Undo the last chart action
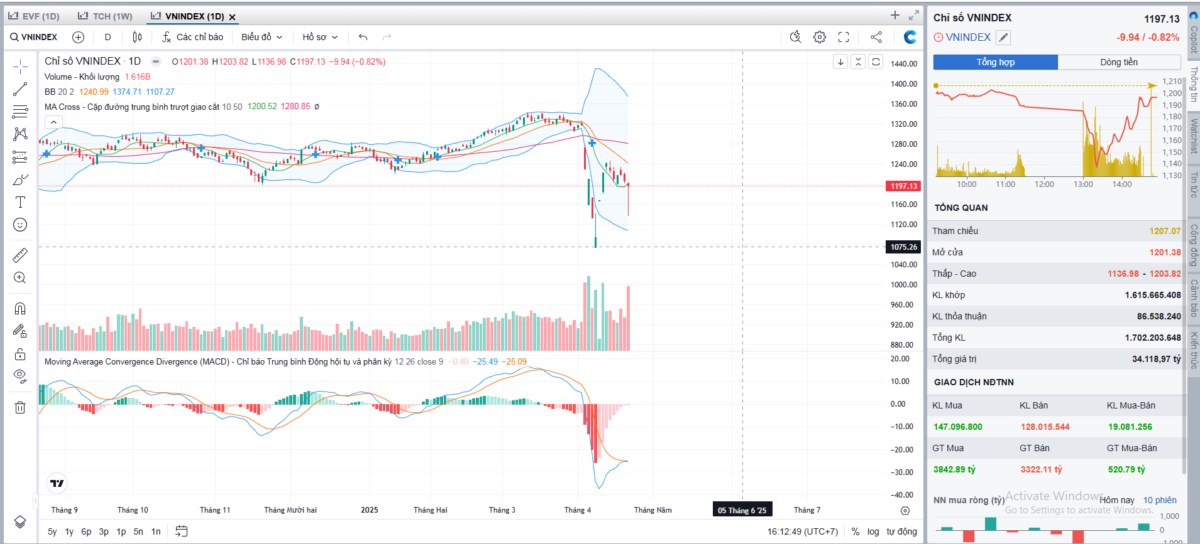1200x544 pixels. (363, 37)
